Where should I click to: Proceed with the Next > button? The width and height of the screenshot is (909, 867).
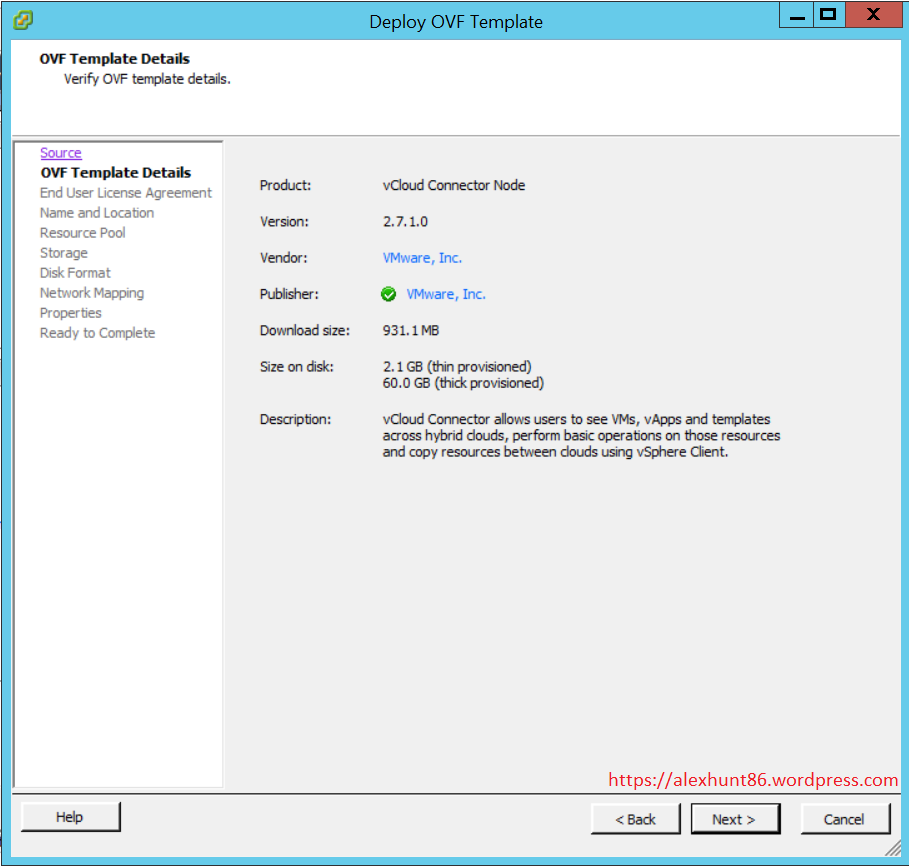point(735,819)
